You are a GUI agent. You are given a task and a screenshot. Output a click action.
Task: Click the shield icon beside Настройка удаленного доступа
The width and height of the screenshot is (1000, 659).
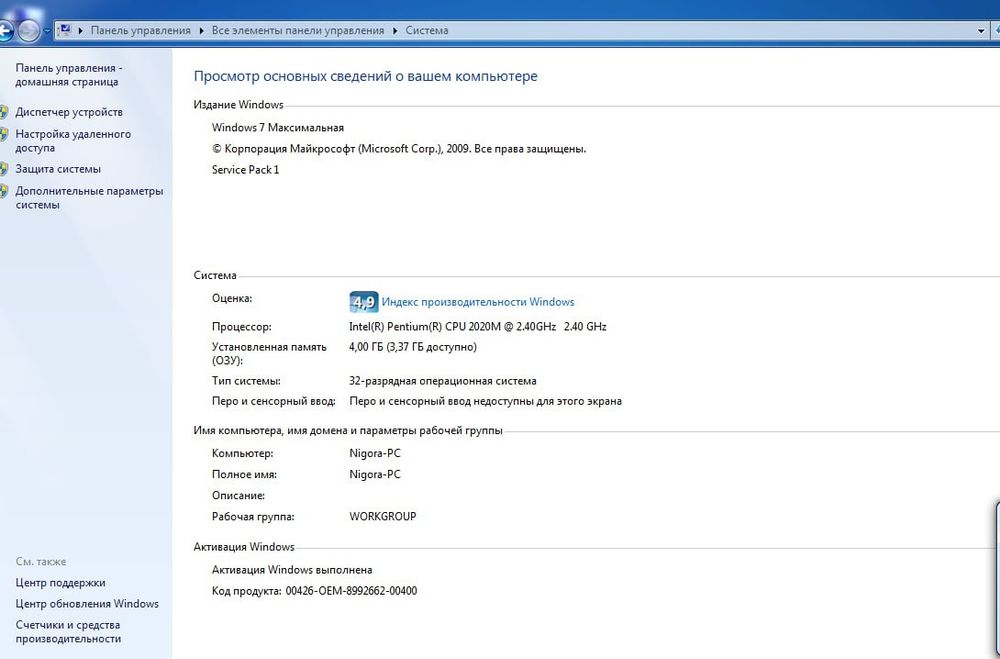4,135
